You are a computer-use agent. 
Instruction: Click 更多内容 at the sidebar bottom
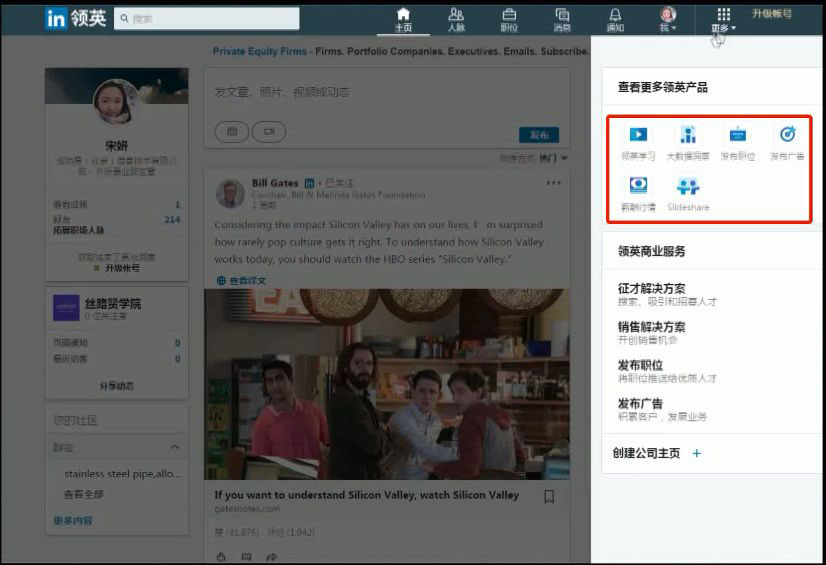pyautogui.click(x=73, y=521)
